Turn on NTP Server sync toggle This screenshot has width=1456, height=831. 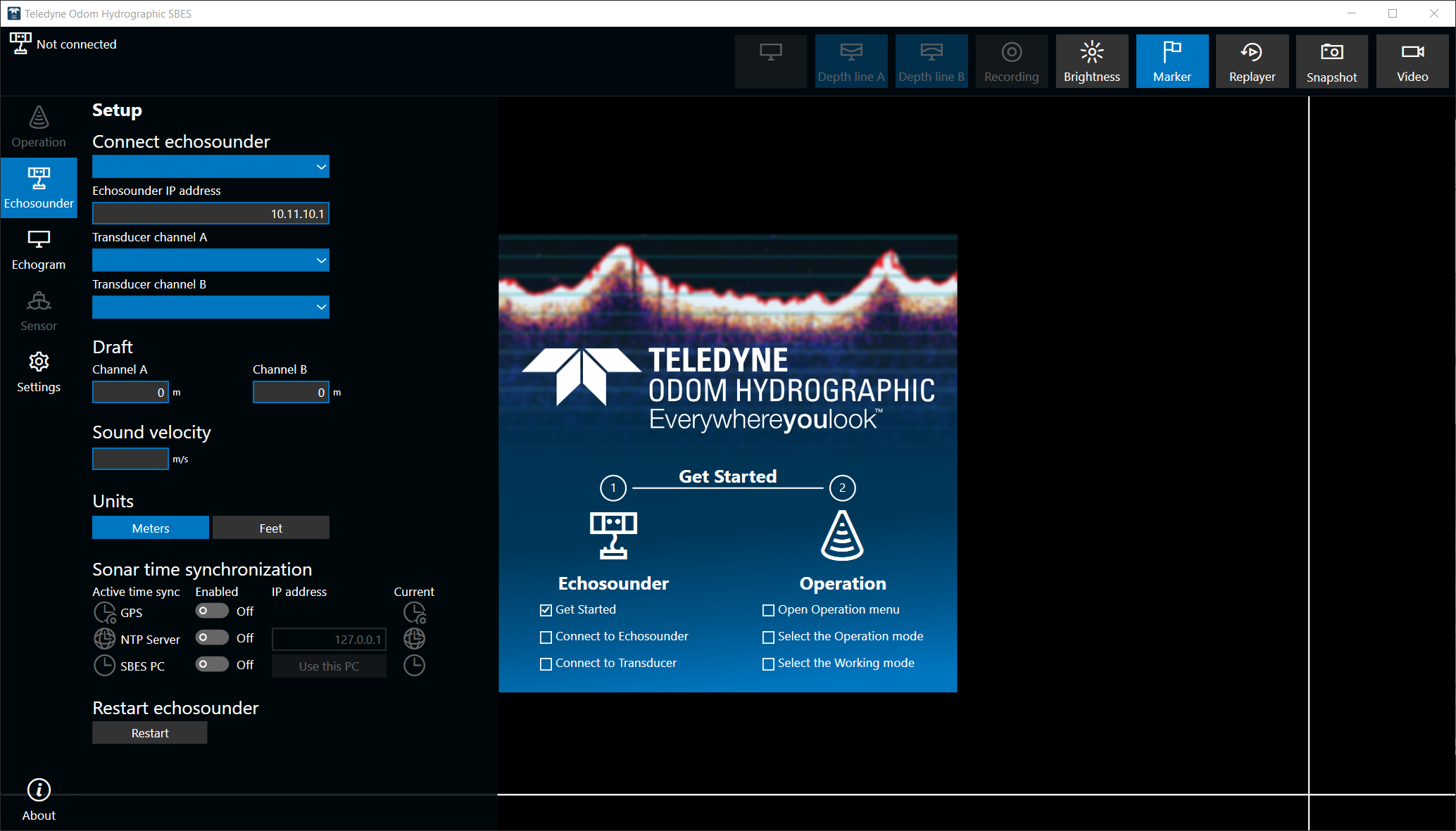pyautogui.click(x=212, y=637)
